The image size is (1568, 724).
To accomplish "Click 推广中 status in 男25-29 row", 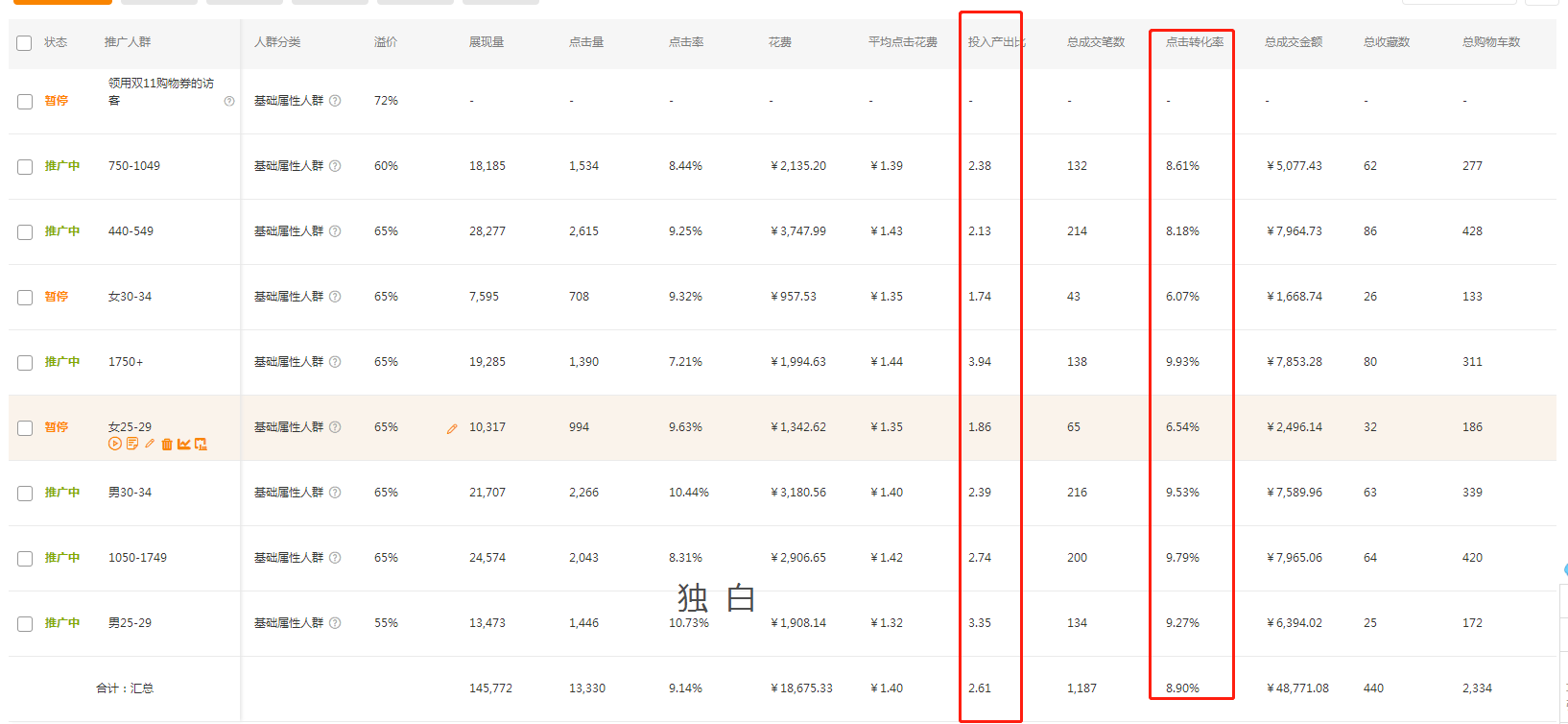I will [62, 623].
